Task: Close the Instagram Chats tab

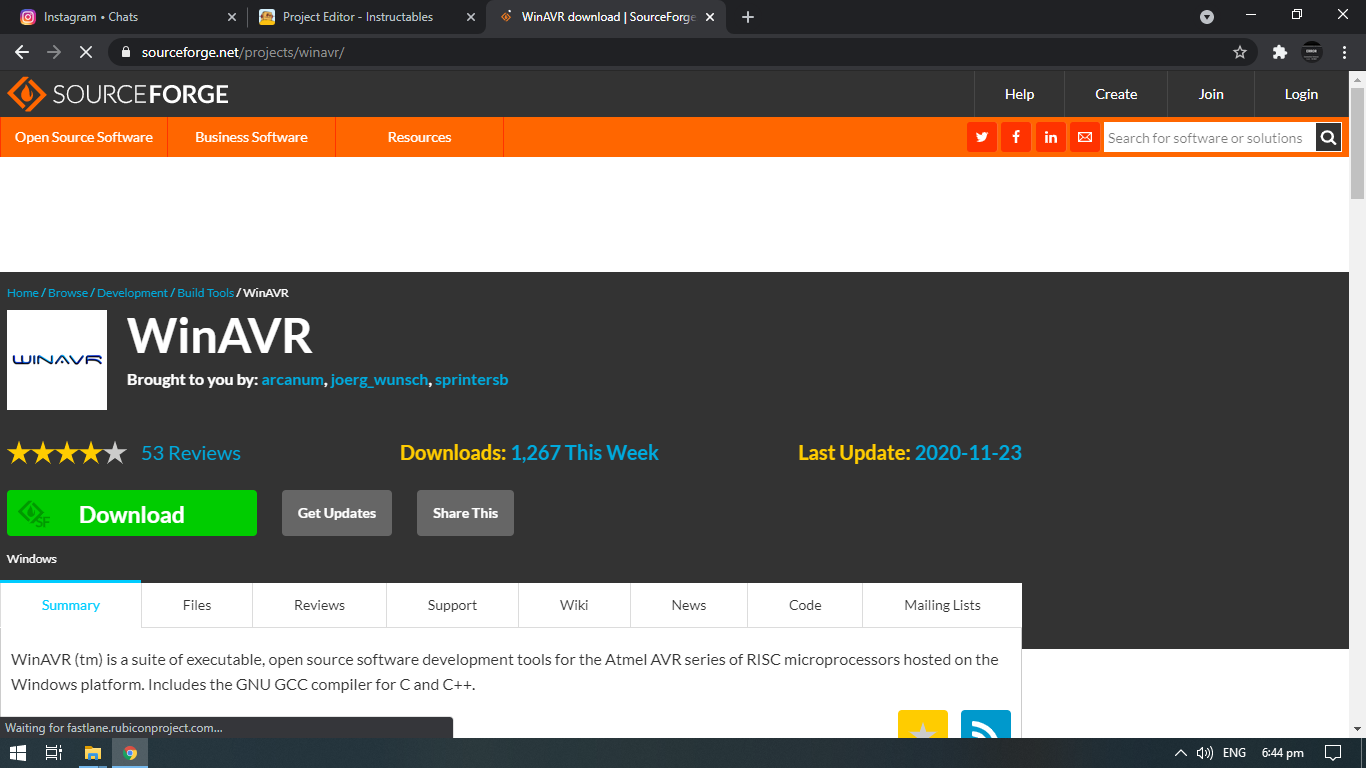Action: point(232,17)
